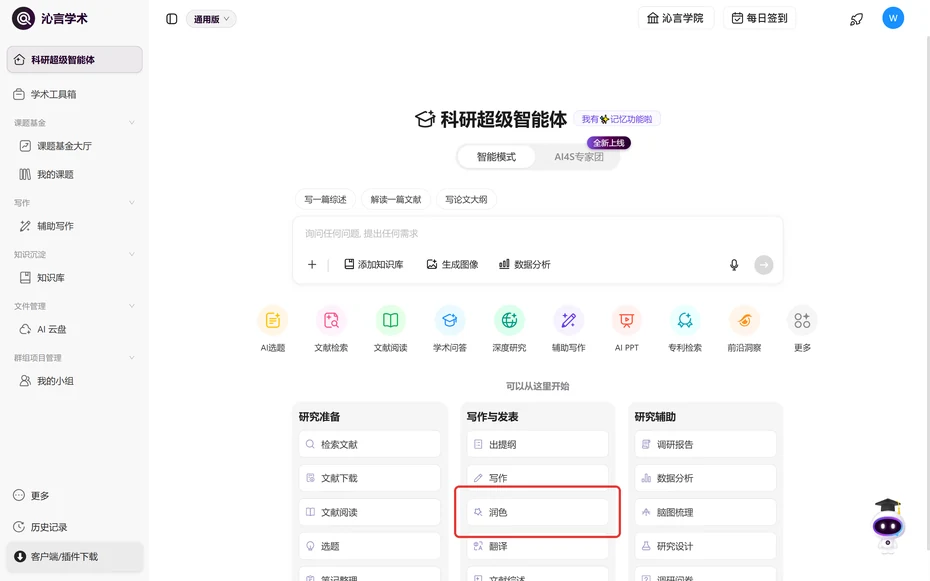This screenshot has width=930, height=581.
Task: Click 写一篇综述 suggestion chip
Action: point(325,199)
